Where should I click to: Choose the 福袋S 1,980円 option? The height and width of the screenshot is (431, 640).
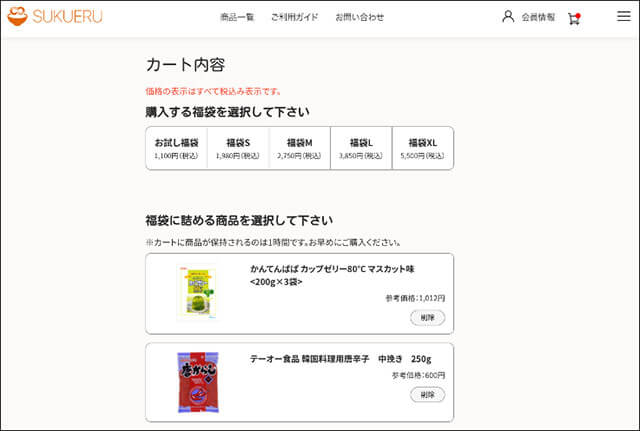pos(238,148)
